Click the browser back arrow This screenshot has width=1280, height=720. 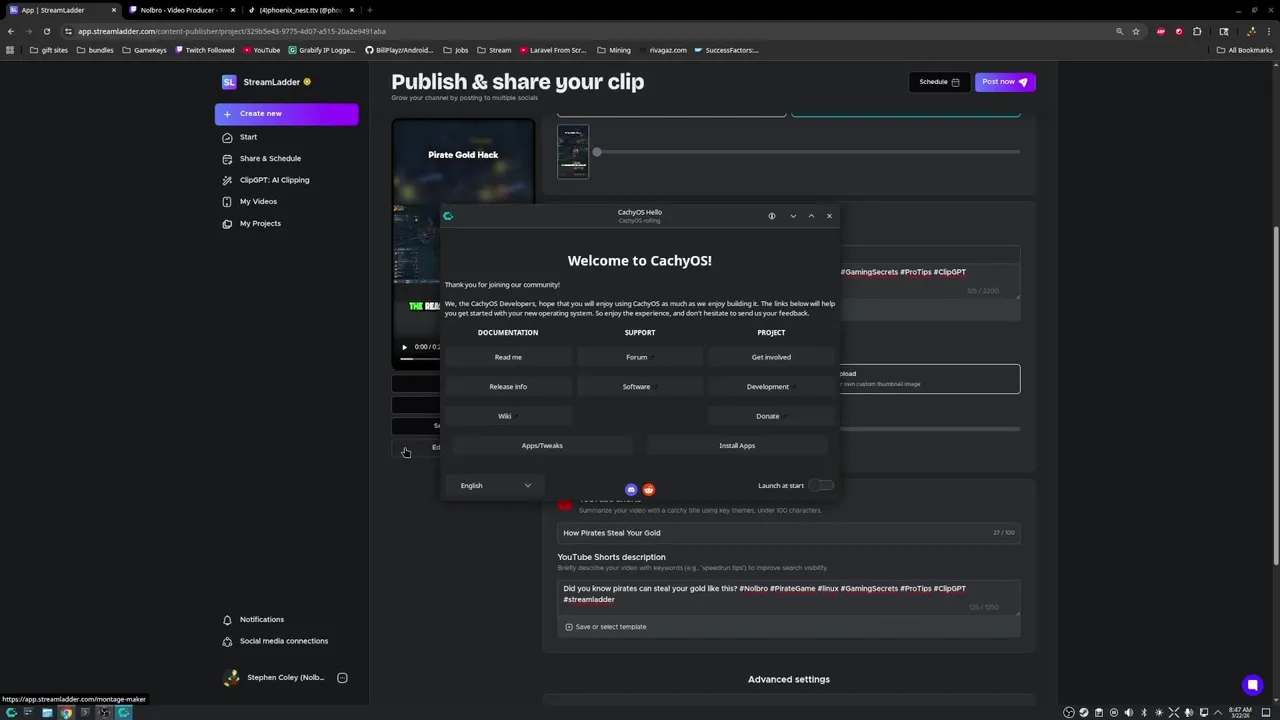click(x=11, y=31)
